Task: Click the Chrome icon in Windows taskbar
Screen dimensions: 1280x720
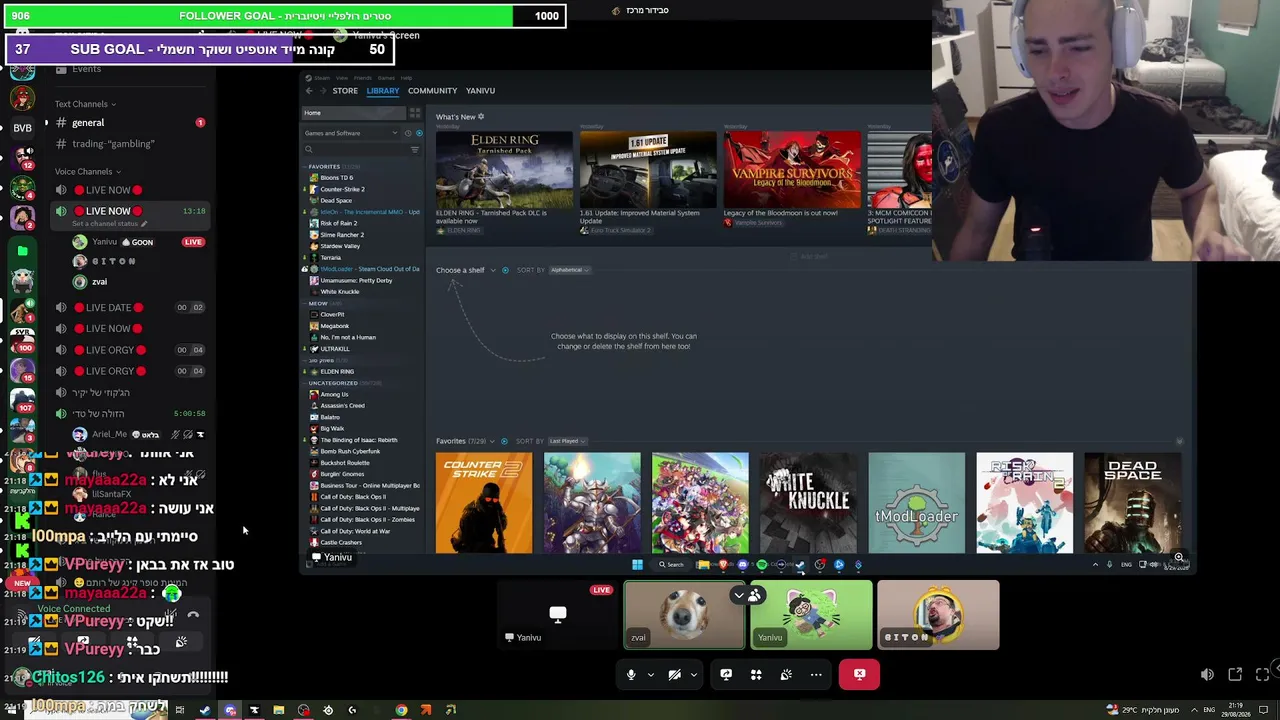Action: (x=401, y=710)
